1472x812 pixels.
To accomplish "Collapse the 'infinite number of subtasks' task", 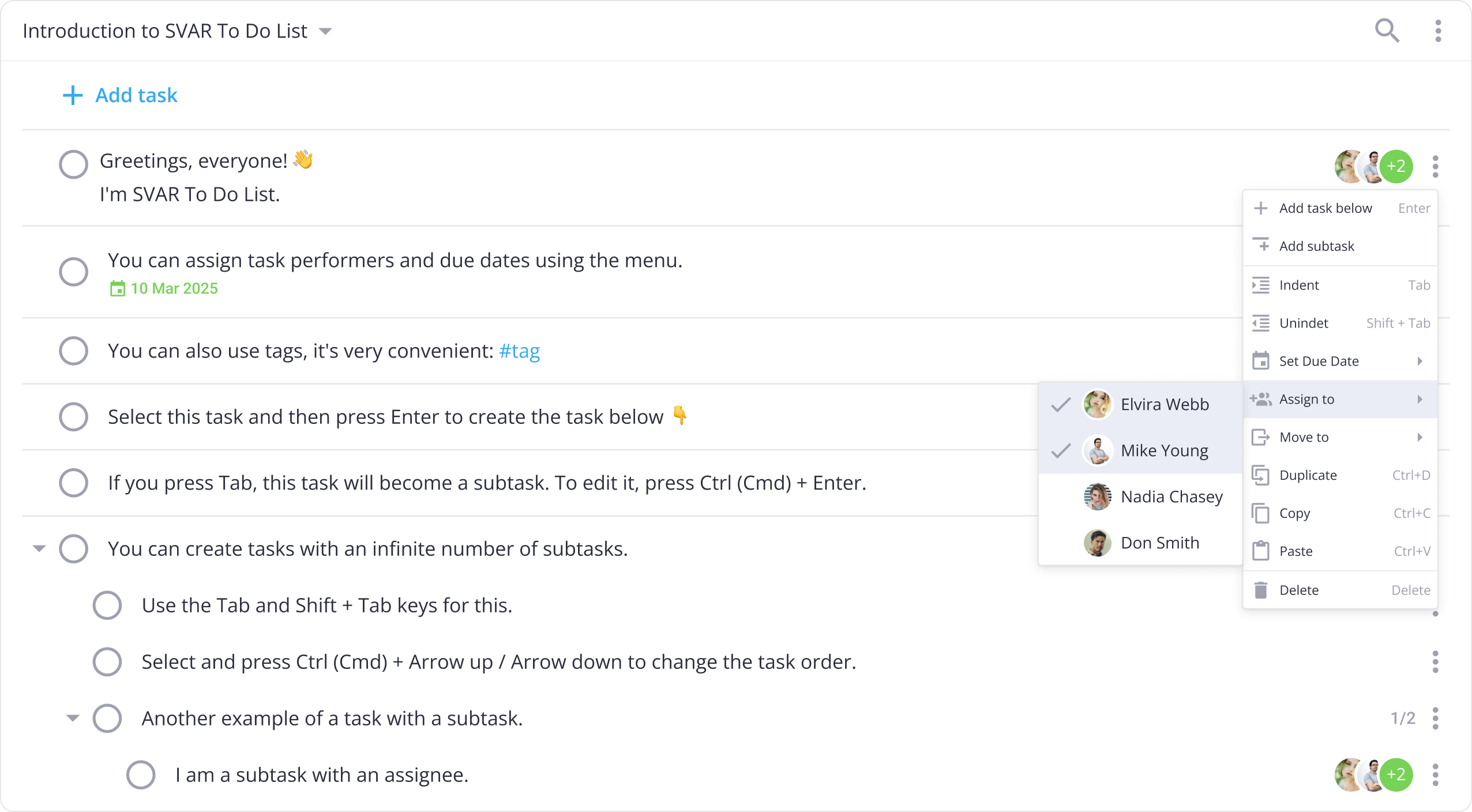I will (x=39, y=548).
